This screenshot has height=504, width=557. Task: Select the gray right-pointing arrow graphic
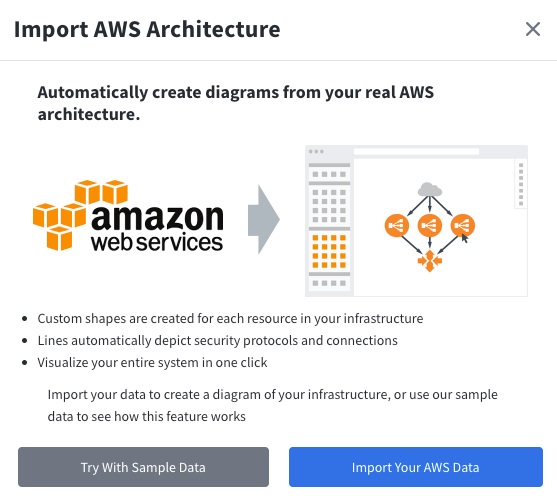point(264,220)
